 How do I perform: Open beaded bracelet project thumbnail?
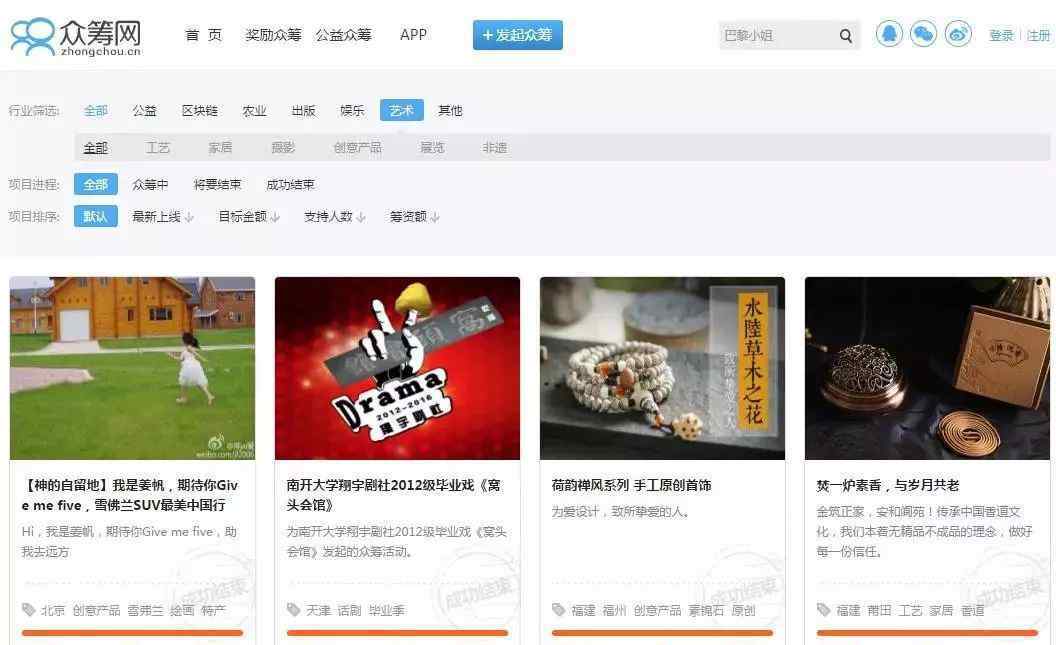pyautogui.click(x=662, y=368)
